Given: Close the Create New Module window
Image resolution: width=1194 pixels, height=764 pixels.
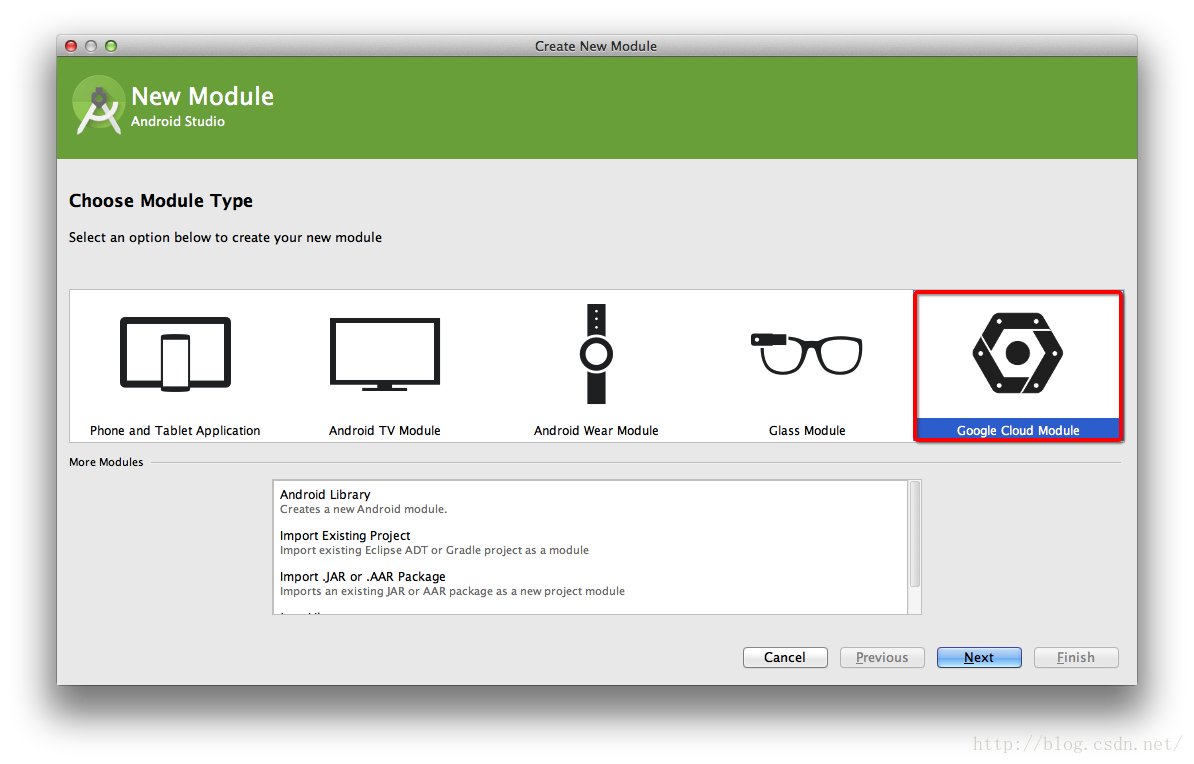Looking at the screenshot, I should [x=71, y=46].
